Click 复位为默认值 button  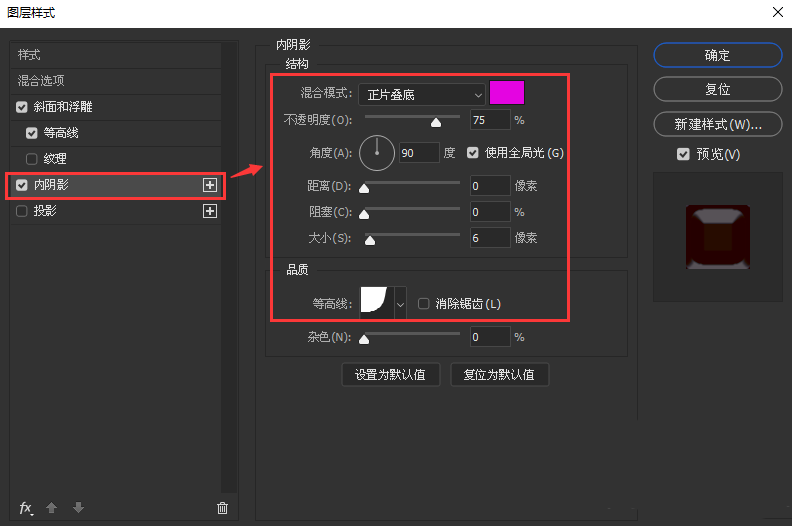[x=499, y=374]
